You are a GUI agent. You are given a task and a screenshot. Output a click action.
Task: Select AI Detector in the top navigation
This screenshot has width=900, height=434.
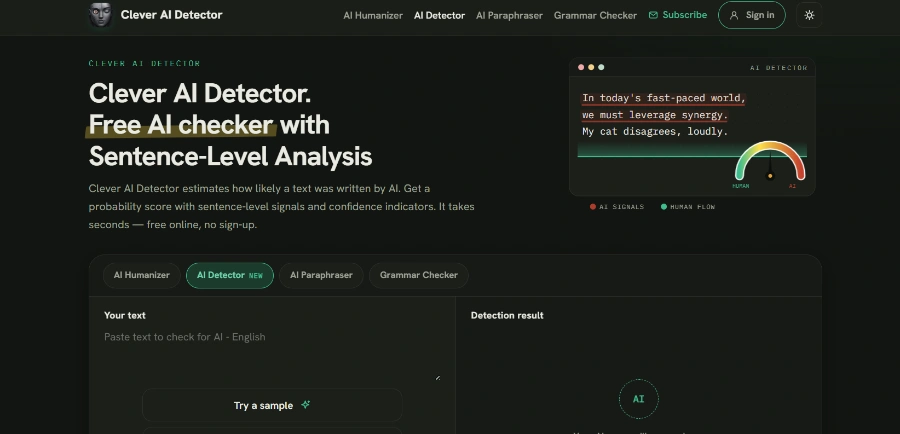(439, 16)
